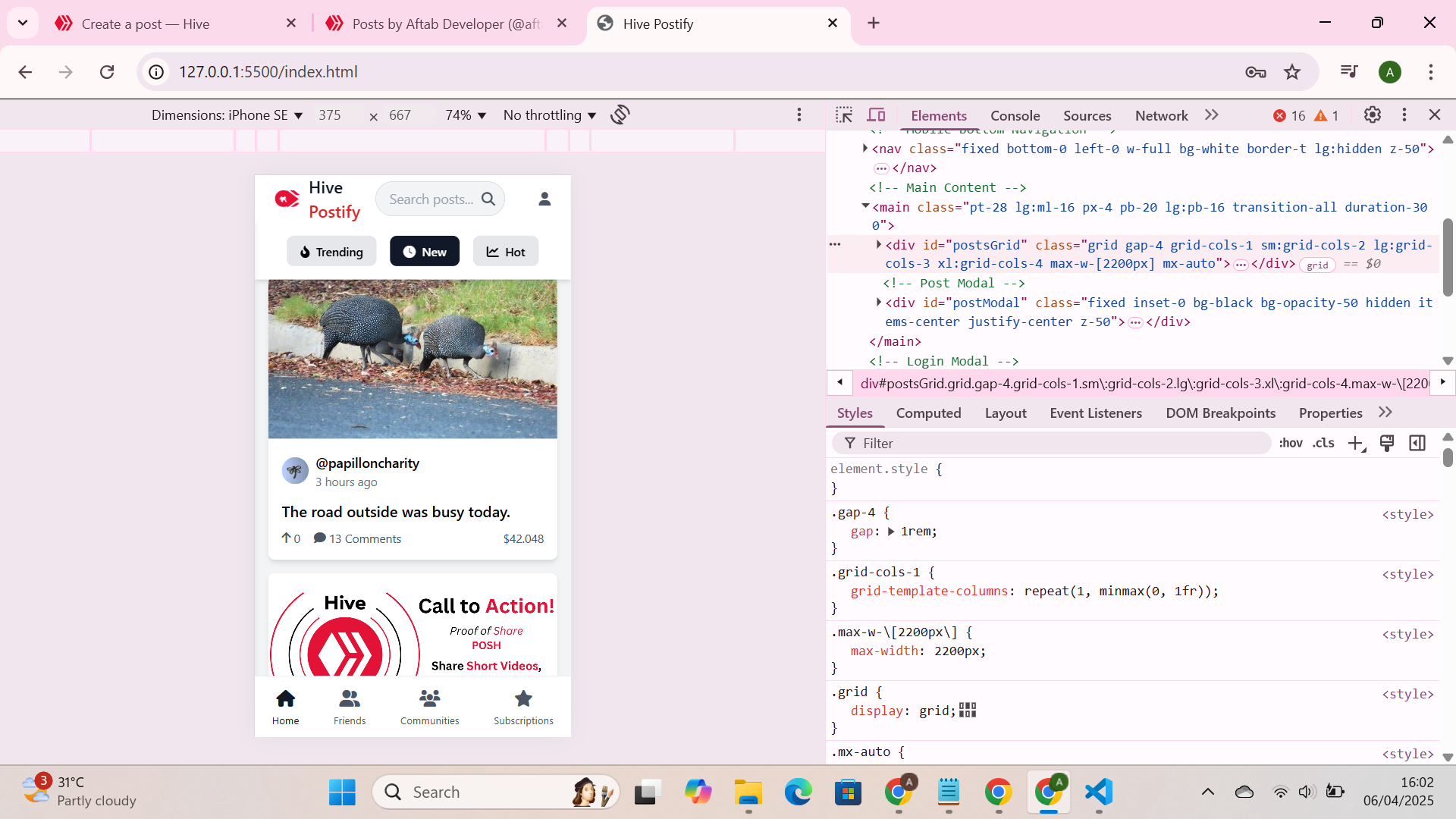Image resolution: width=1456 pixels, height=819 pixels.
Task: Click the 1 warning indicator
Action: coord(1327,116)
